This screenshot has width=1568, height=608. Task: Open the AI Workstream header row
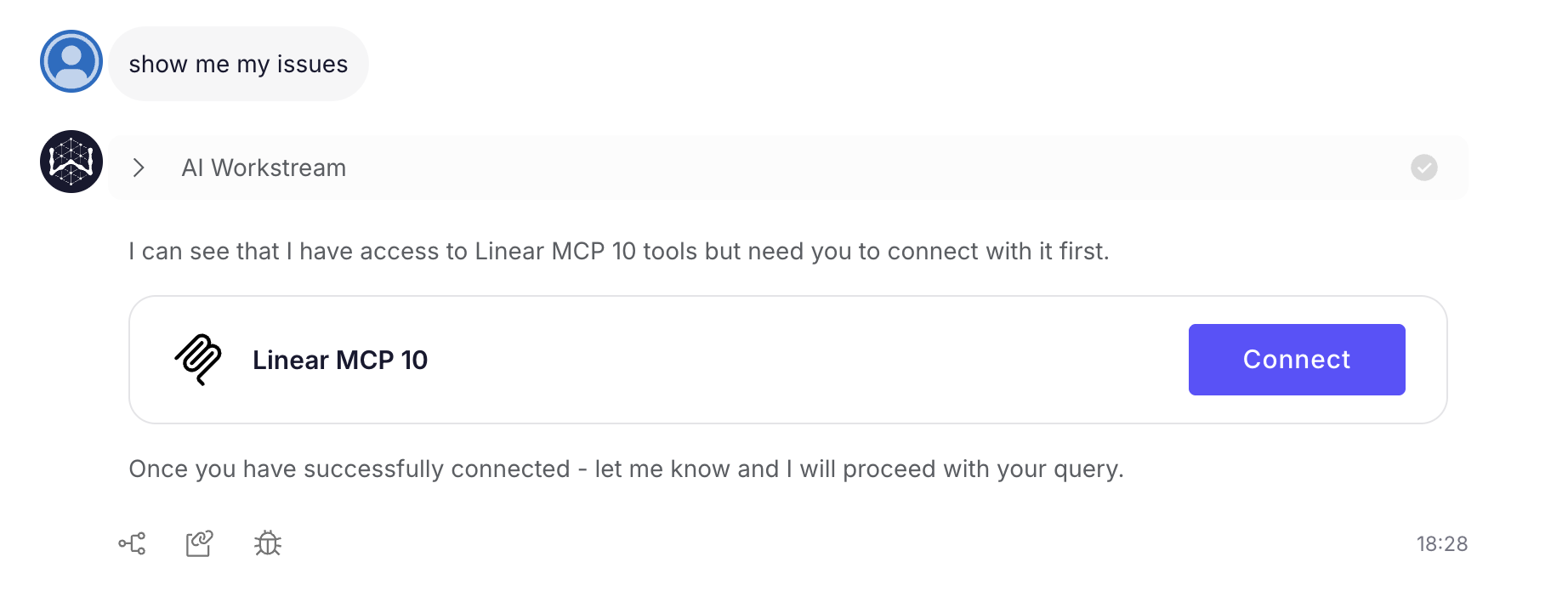595,168
